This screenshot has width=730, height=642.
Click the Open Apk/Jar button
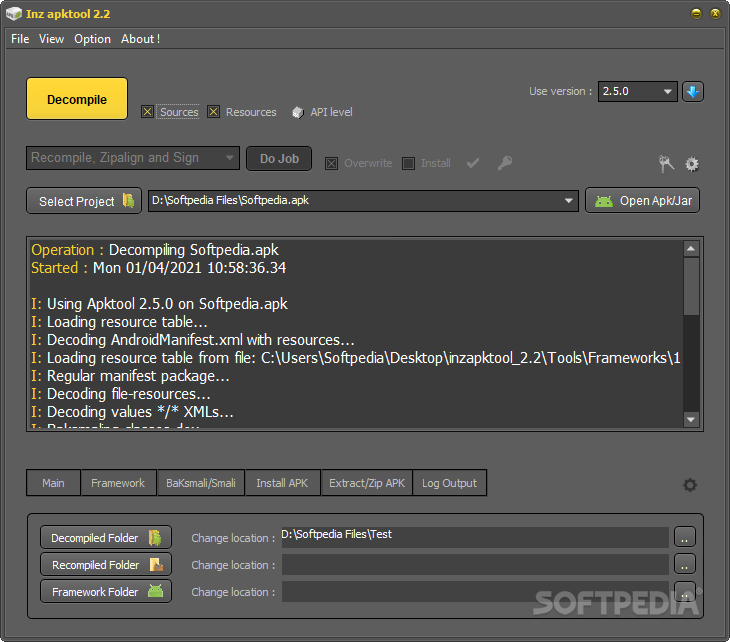click(x=642, y=201)
